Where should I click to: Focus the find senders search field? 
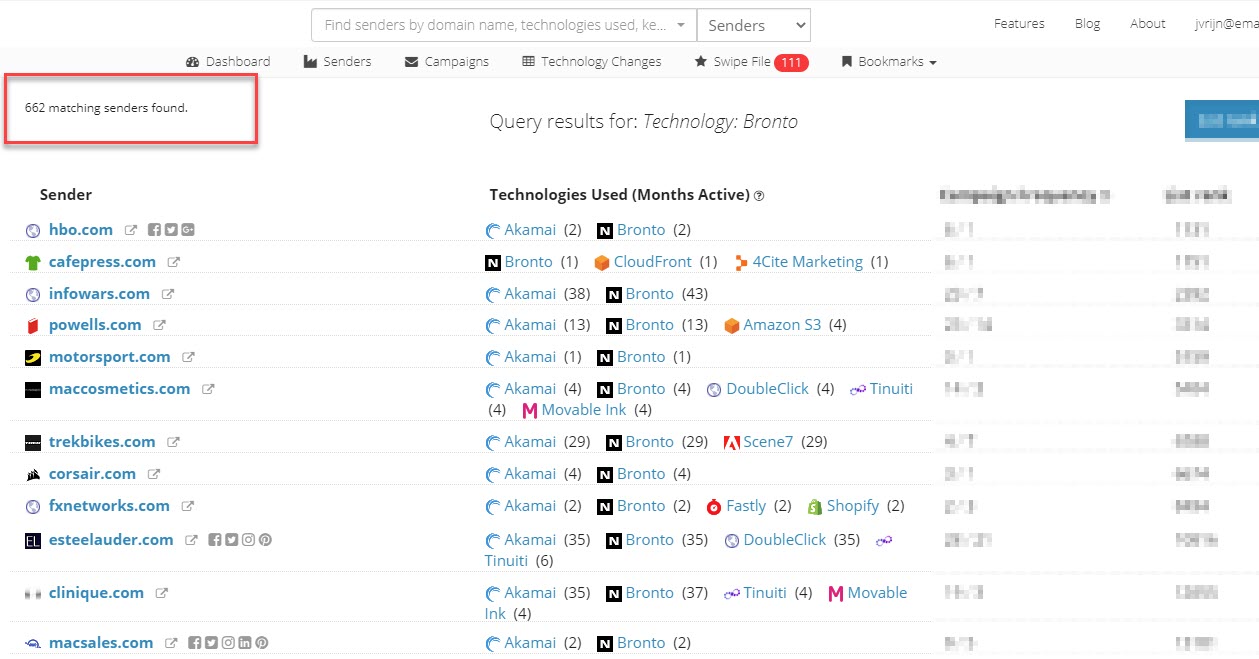495,26
